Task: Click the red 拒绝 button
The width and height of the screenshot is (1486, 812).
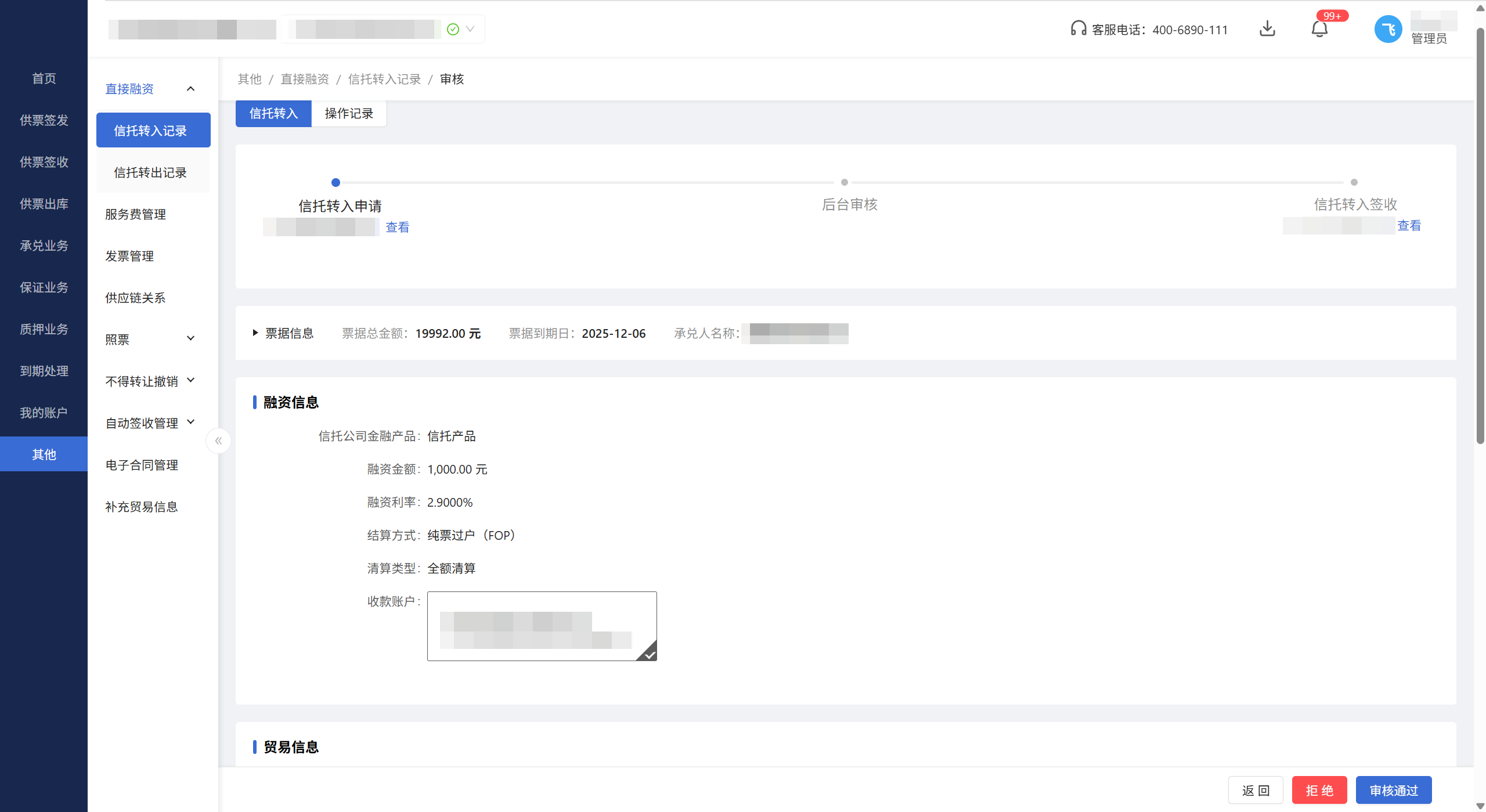Action: pyautogui.click(x=1319, y=791)
